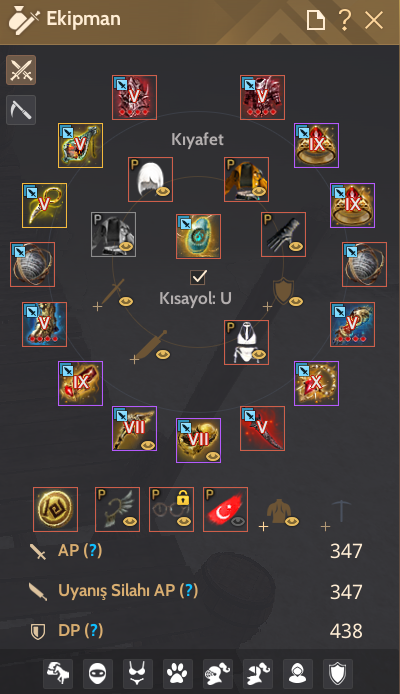Click the header question mark help button
The height and width of the screenshot is (694, 400).
tap(344, 20)
